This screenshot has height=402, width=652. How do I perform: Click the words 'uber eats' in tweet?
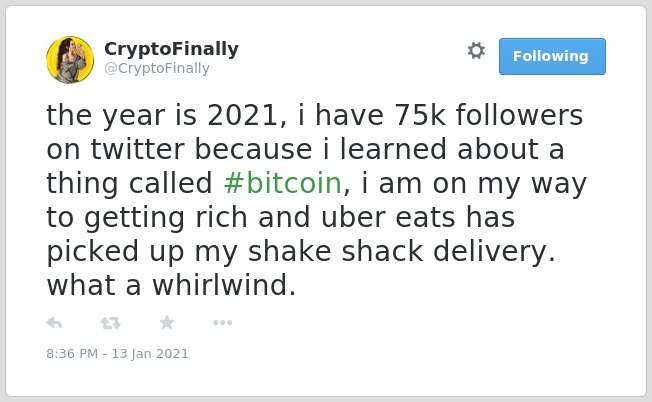point(388,217)
